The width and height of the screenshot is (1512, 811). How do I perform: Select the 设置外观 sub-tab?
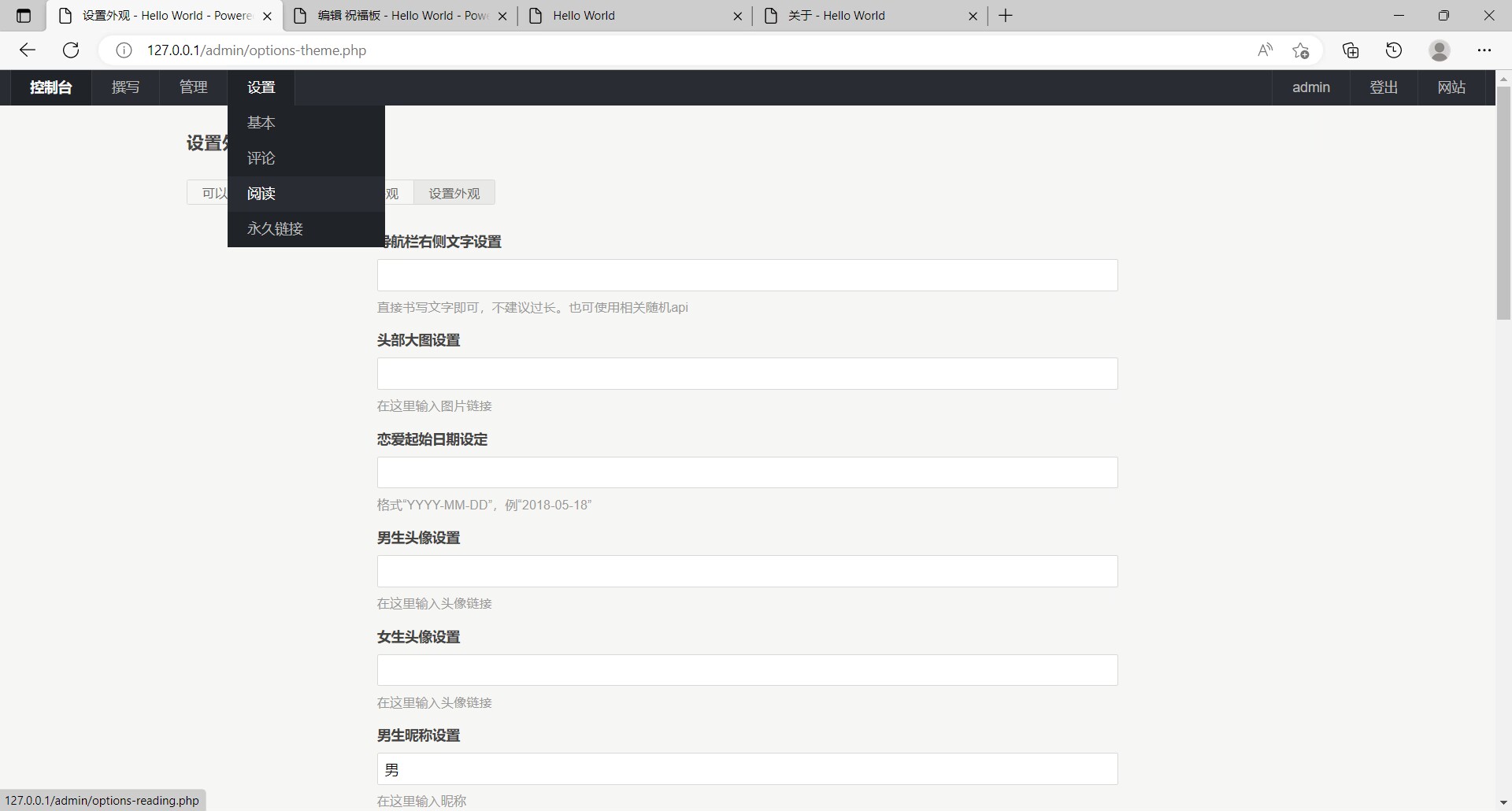454,193
